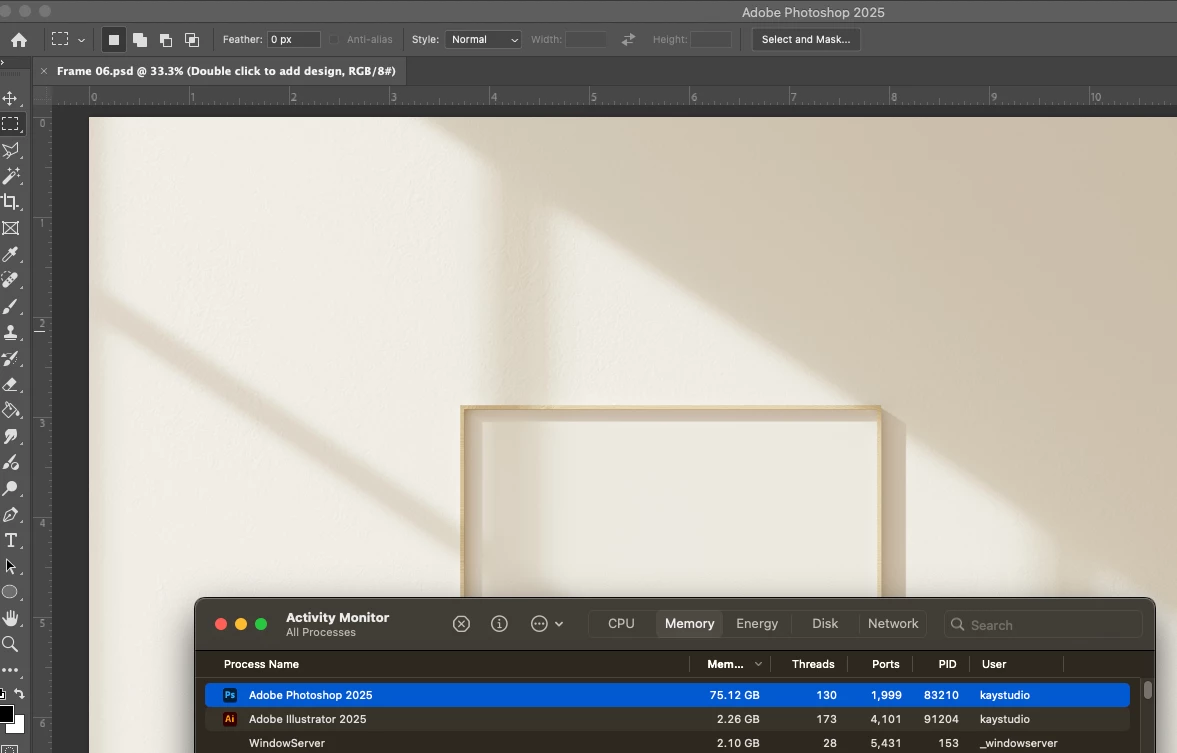Swap Width and Height values icon
Image resolution: width=1177 pixels, height=753 pixels.
click(x=628, y=40)
